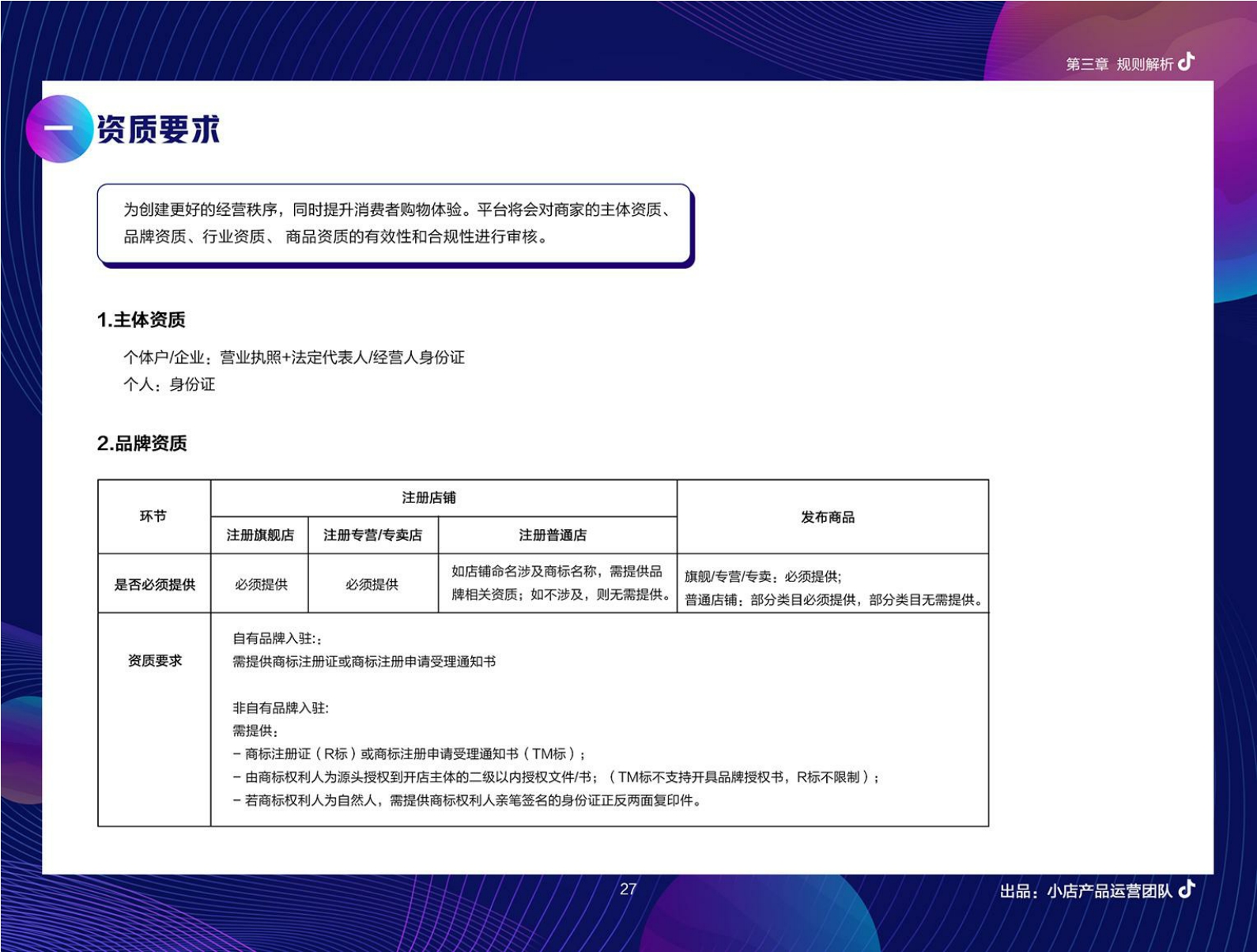Select the 2.品牌资质 section heading
The image size is (1257, 952).
142,444
